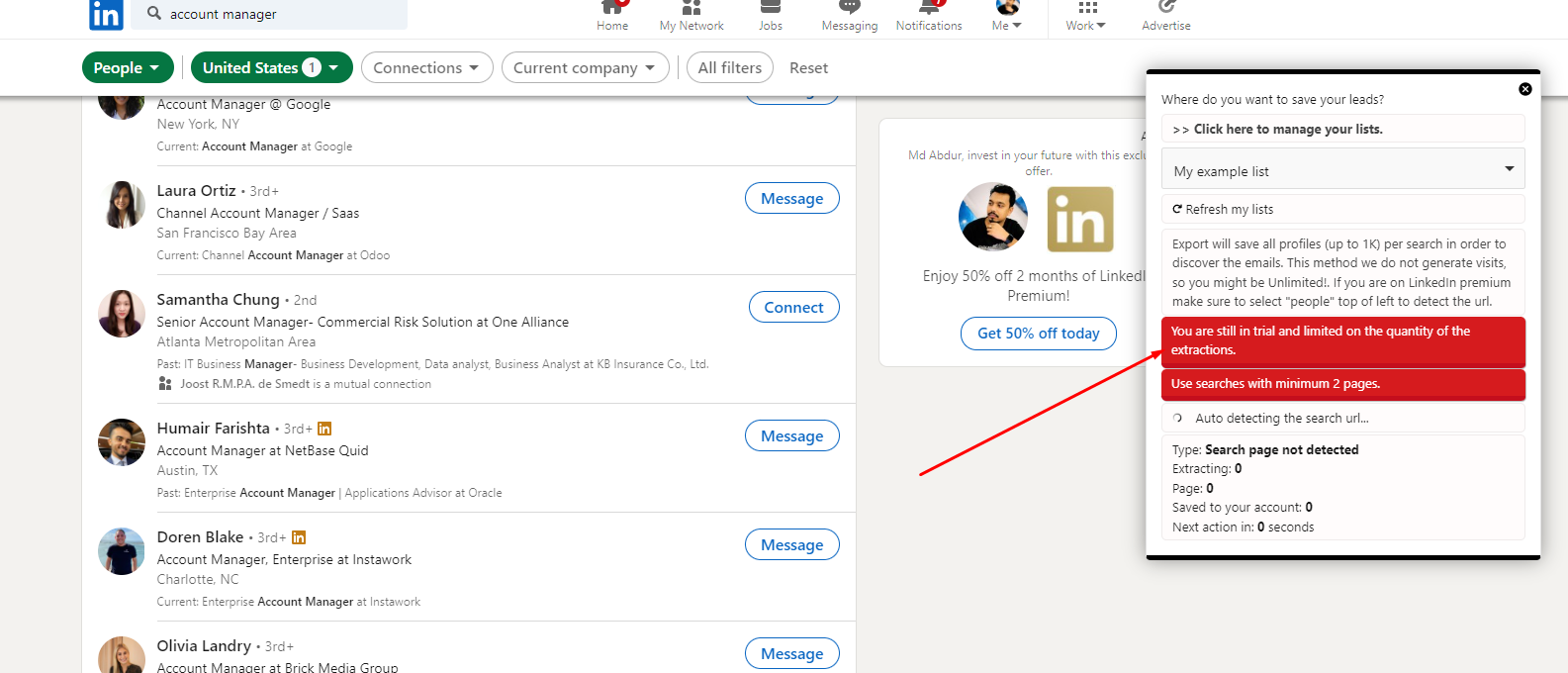Click Samantha Chung's profile photo
This screenshot has height=673, width=1568.
pos(122,314)
